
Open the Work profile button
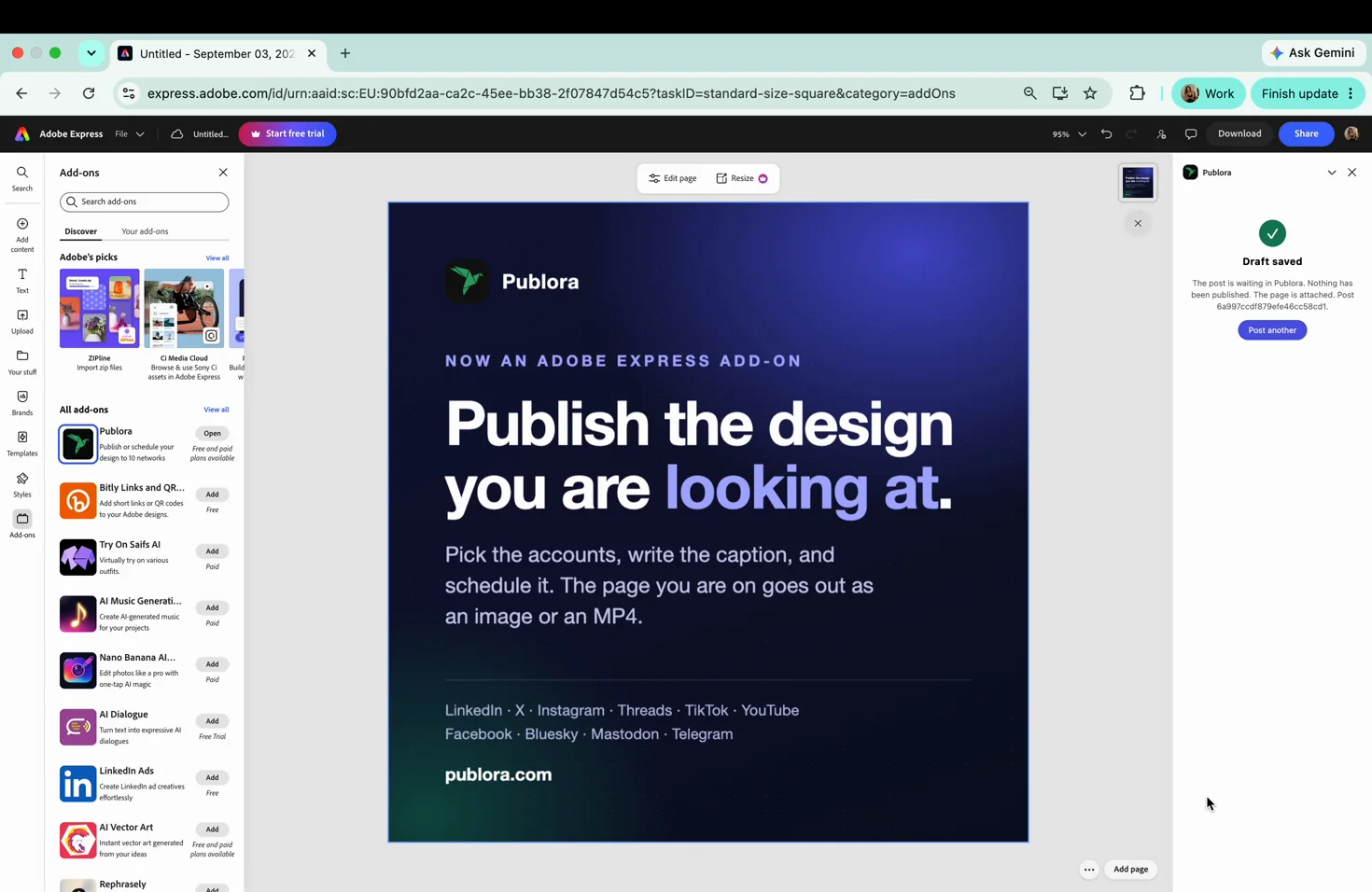pos(1209,93)
